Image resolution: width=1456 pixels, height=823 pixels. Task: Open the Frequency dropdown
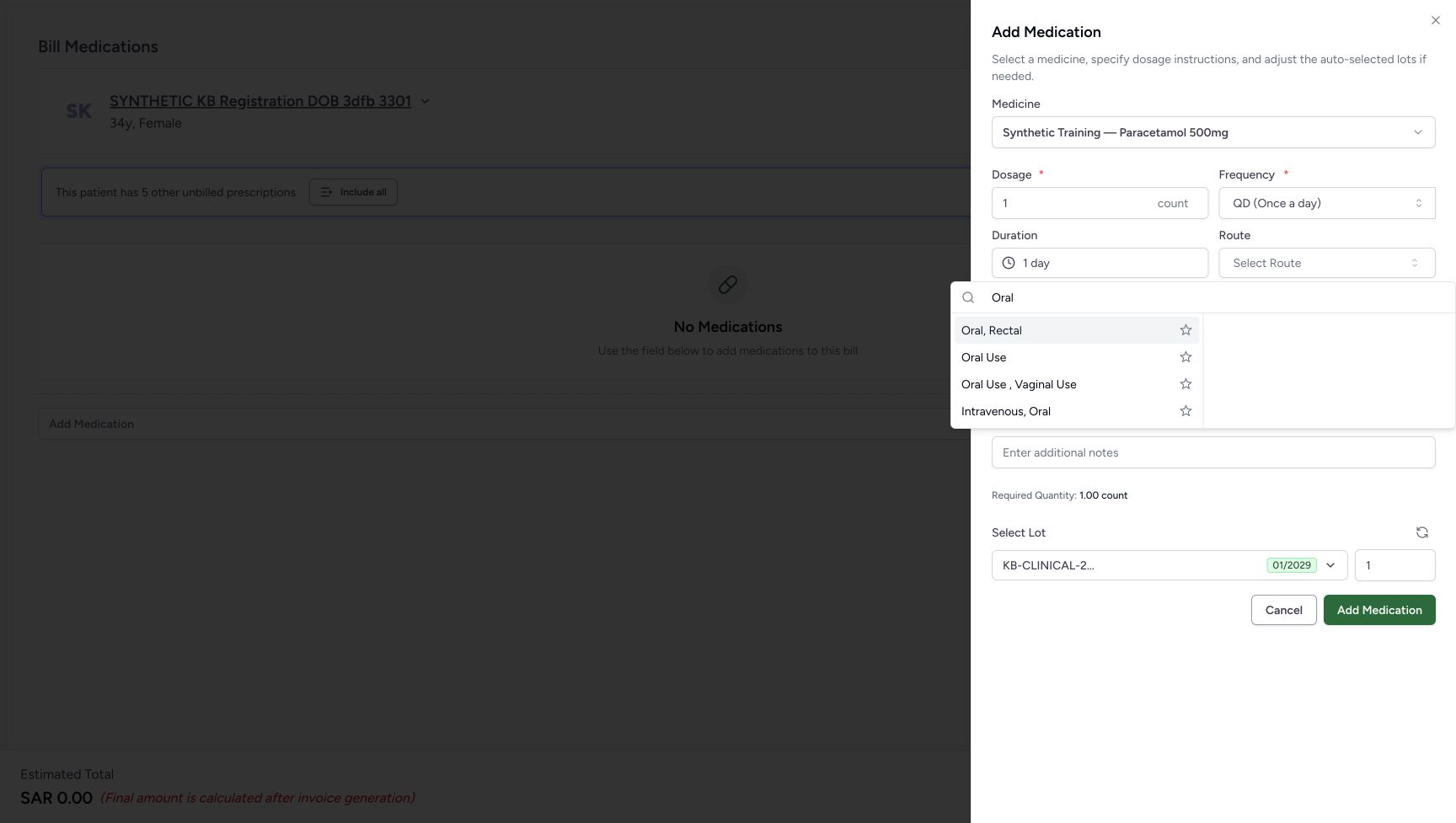click(x=1327, y=203)
